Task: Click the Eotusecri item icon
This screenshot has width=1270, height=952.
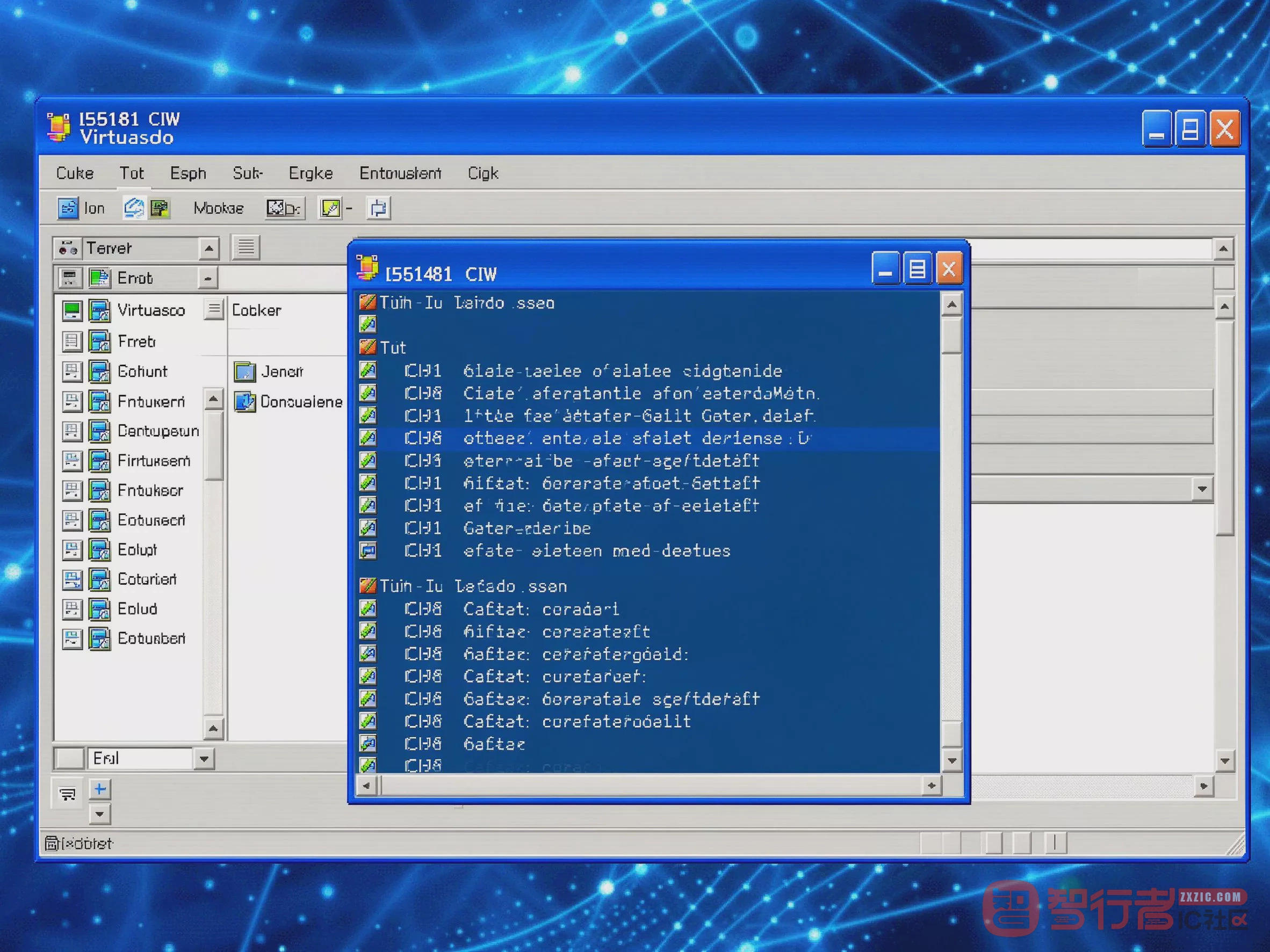Action: coord(100,520)
